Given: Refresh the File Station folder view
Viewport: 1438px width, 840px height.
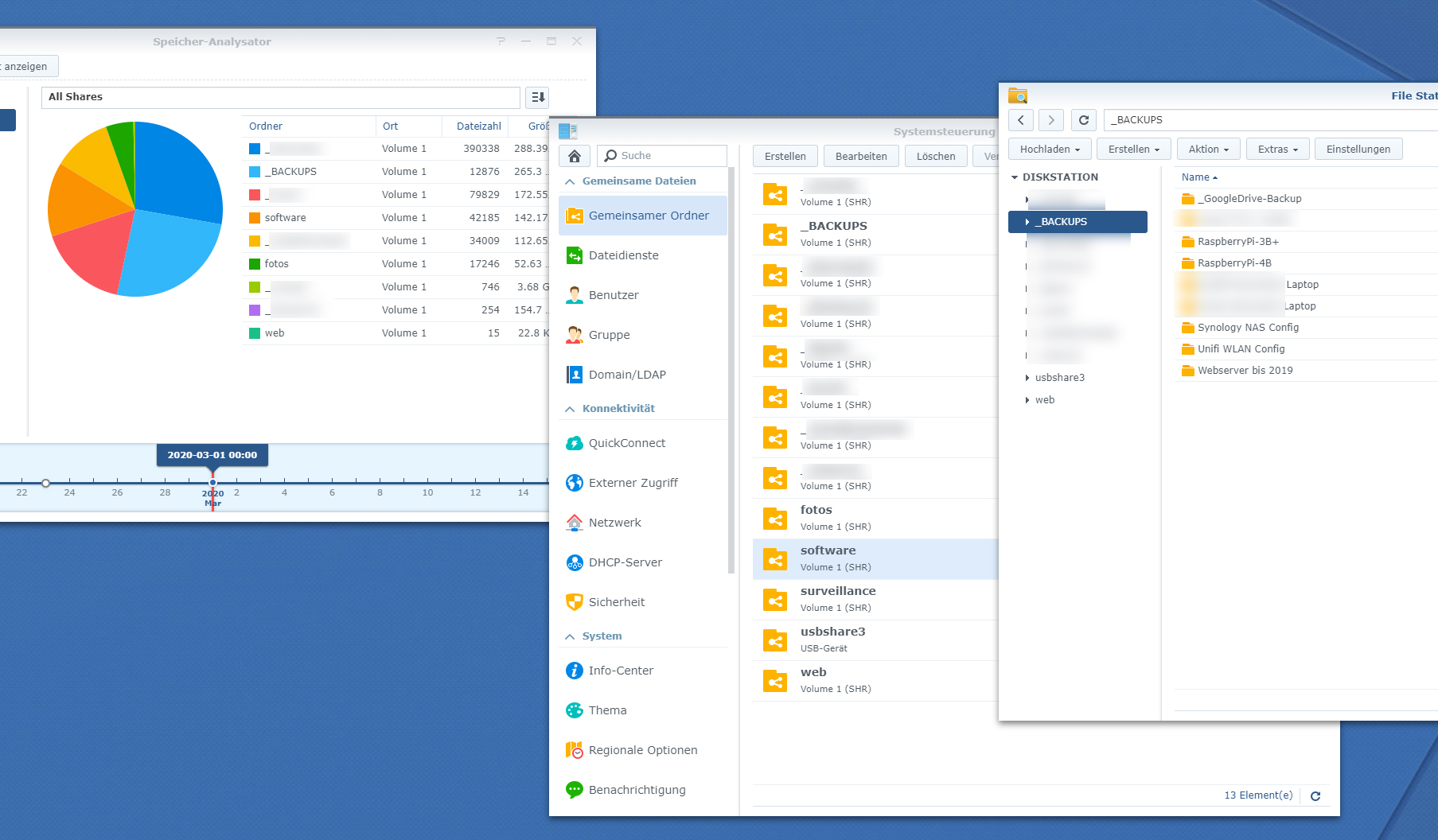Looking at the screenshot, I should (x=1084, y=120).
